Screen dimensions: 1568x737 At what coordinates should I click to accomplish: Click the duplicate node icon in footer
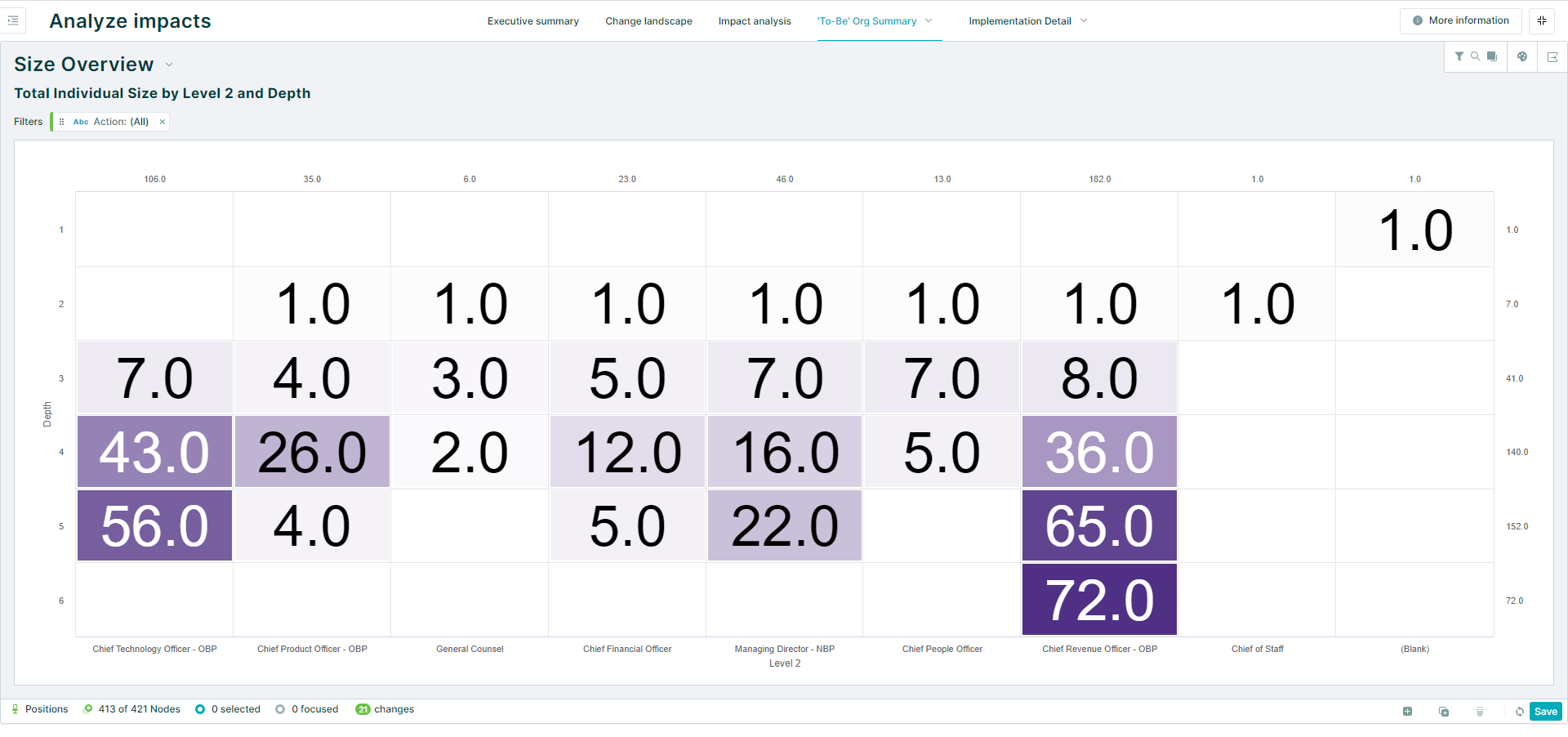(1444, 712)
